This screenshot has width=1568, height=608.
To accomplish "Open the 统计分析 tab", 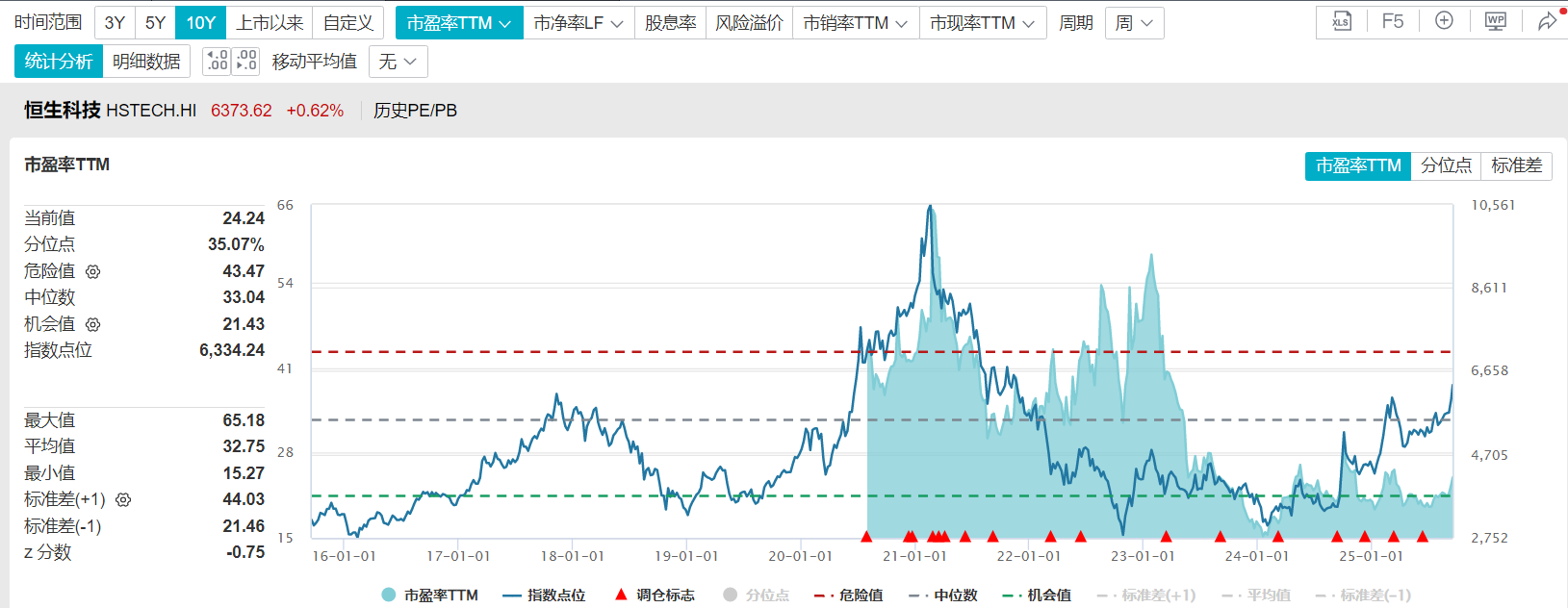I will [59, 62].
